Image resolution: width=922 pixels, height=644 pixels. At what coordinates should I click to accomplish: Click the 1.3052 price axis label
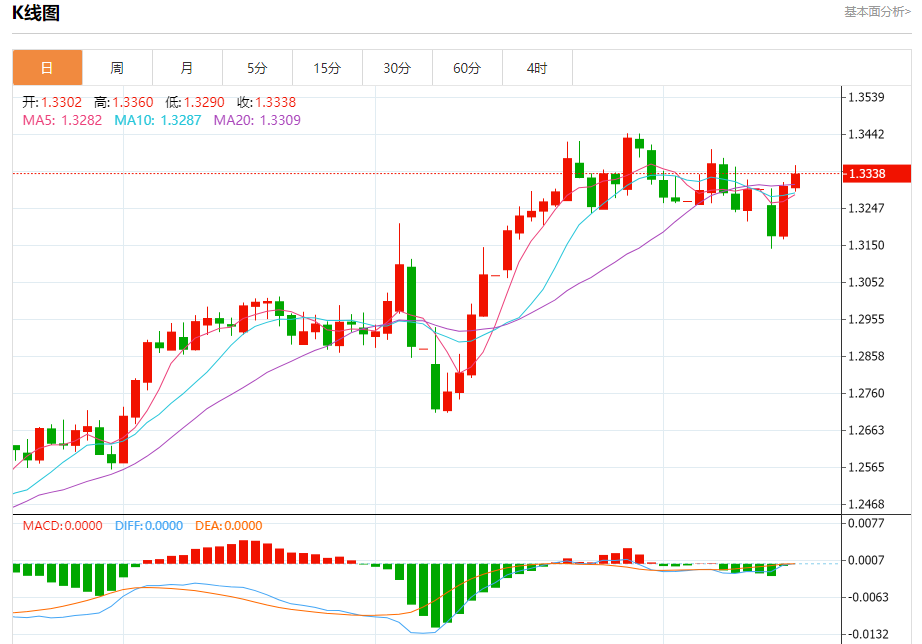(866, 282)
